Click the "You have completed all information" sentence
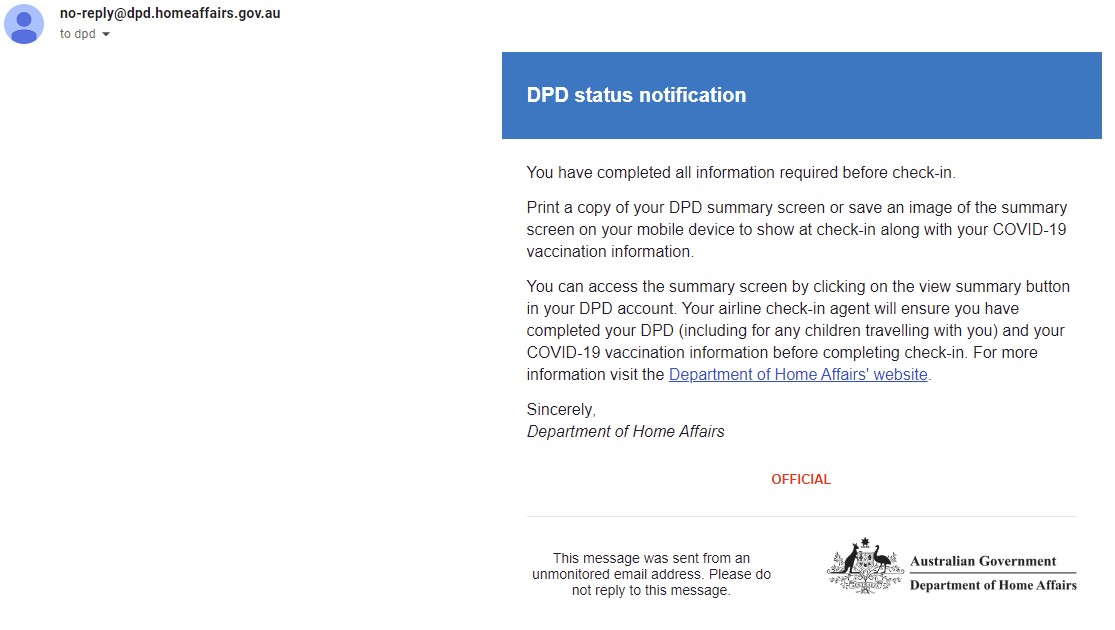 741,173
